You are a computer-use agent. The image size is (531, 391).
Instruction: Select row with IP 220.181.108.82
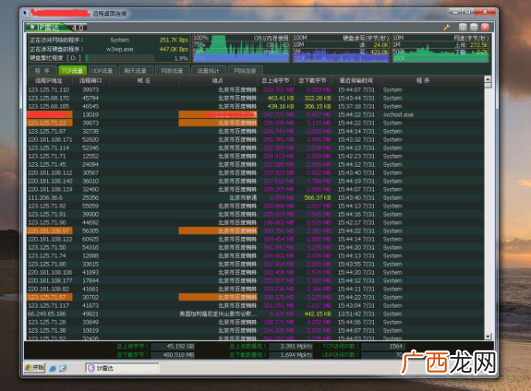pyautogui.click(x=255, y=289)
